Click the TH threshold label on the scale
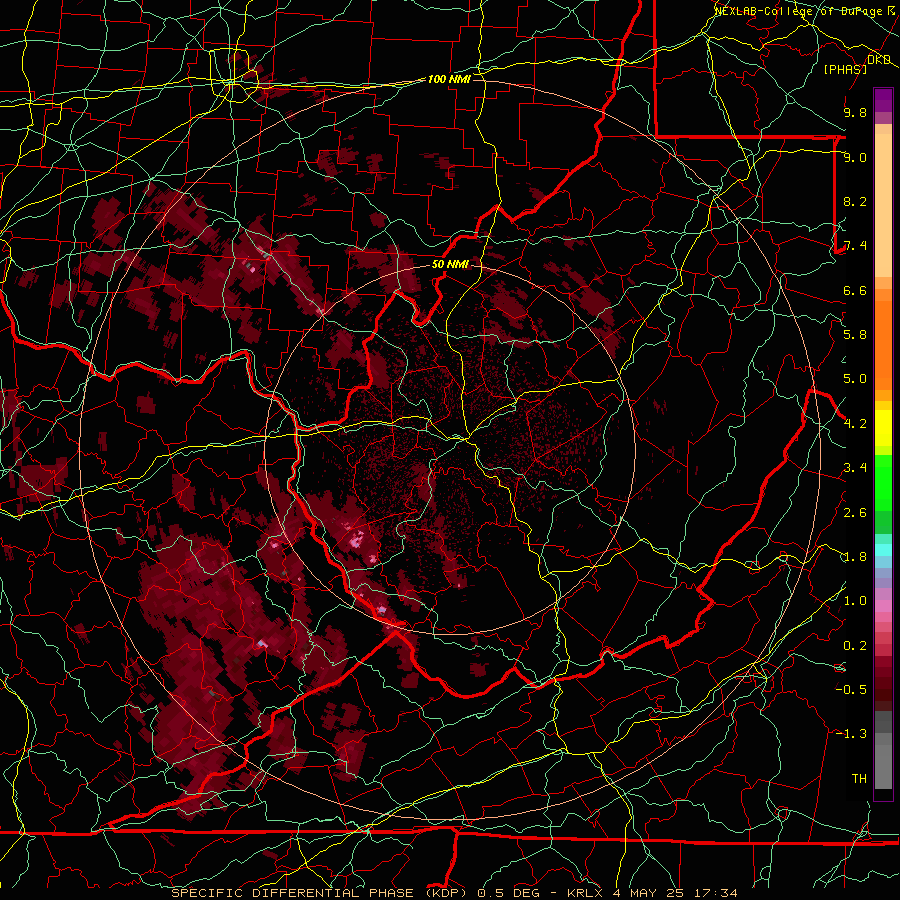This screenshot has width=900, height=900. [x=859, y=779]
